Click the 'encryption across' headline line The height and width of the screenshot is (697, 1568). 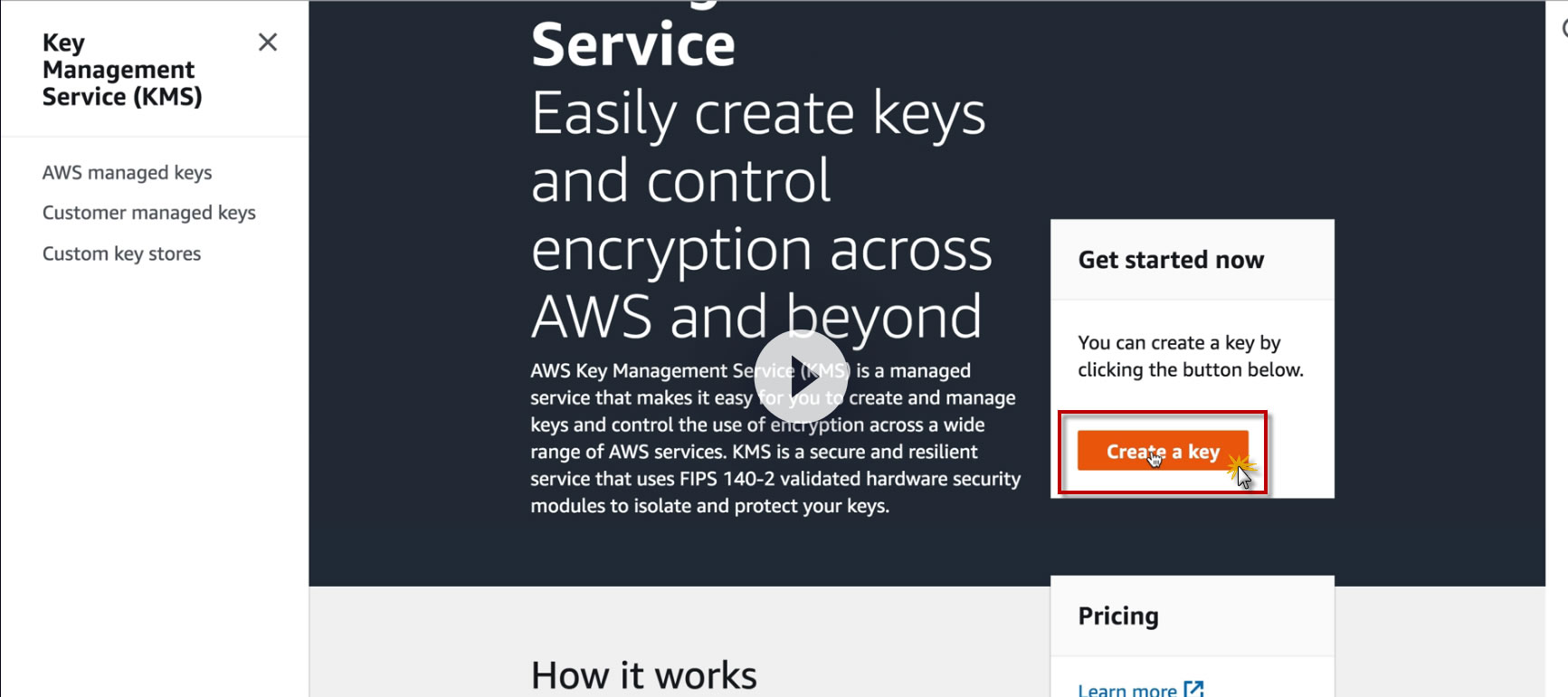761,250
